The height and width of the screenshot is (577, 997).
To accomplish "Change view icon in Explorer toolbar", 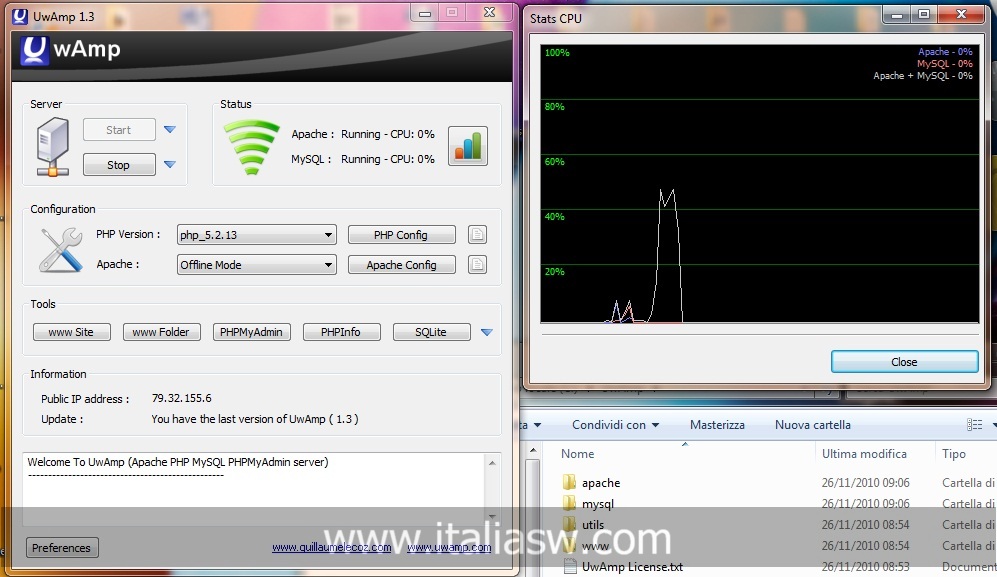I will tap(974, 424).
